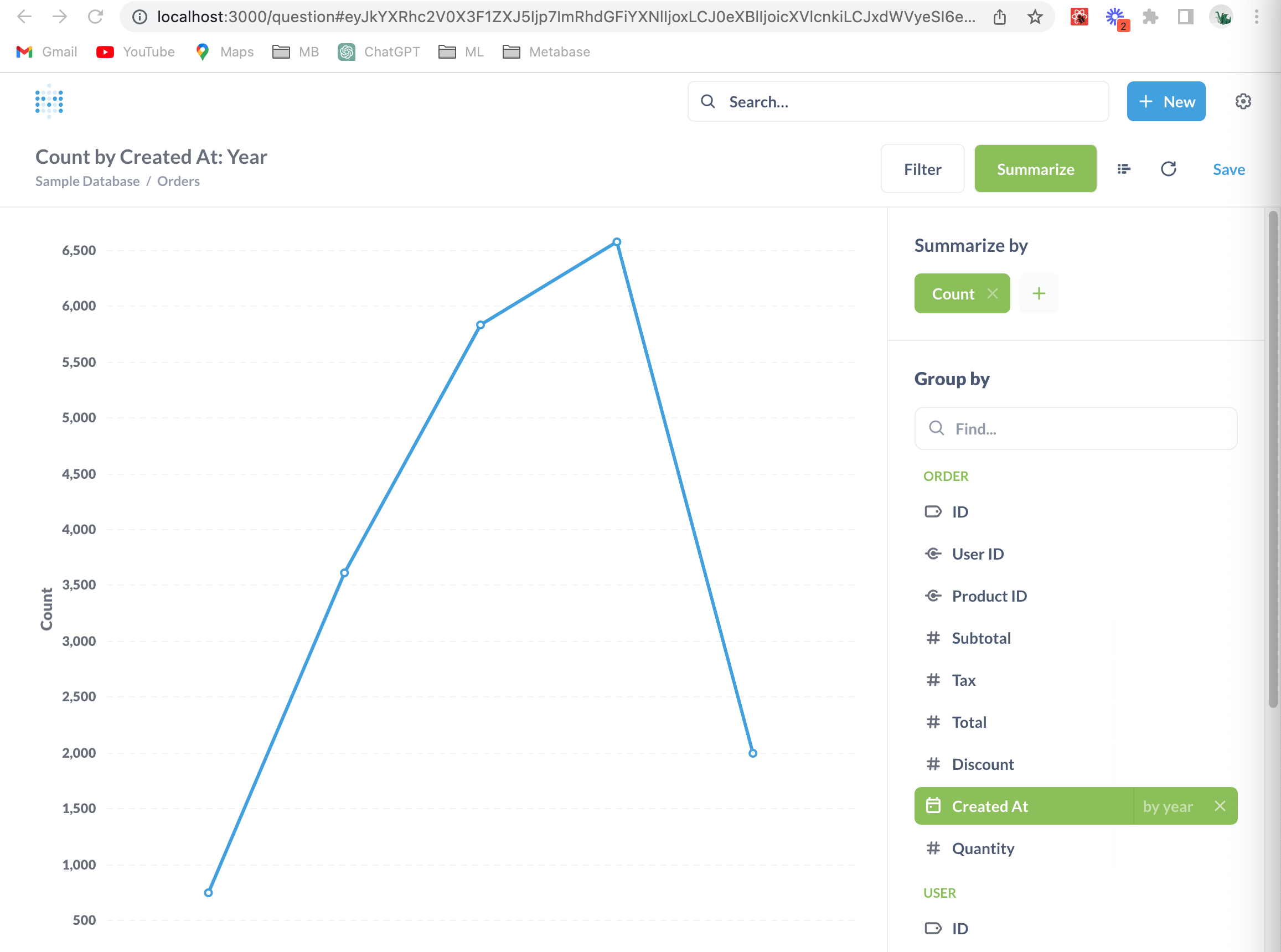
Task: Click the calendar icon on Created At
Action: pos(933,806)
